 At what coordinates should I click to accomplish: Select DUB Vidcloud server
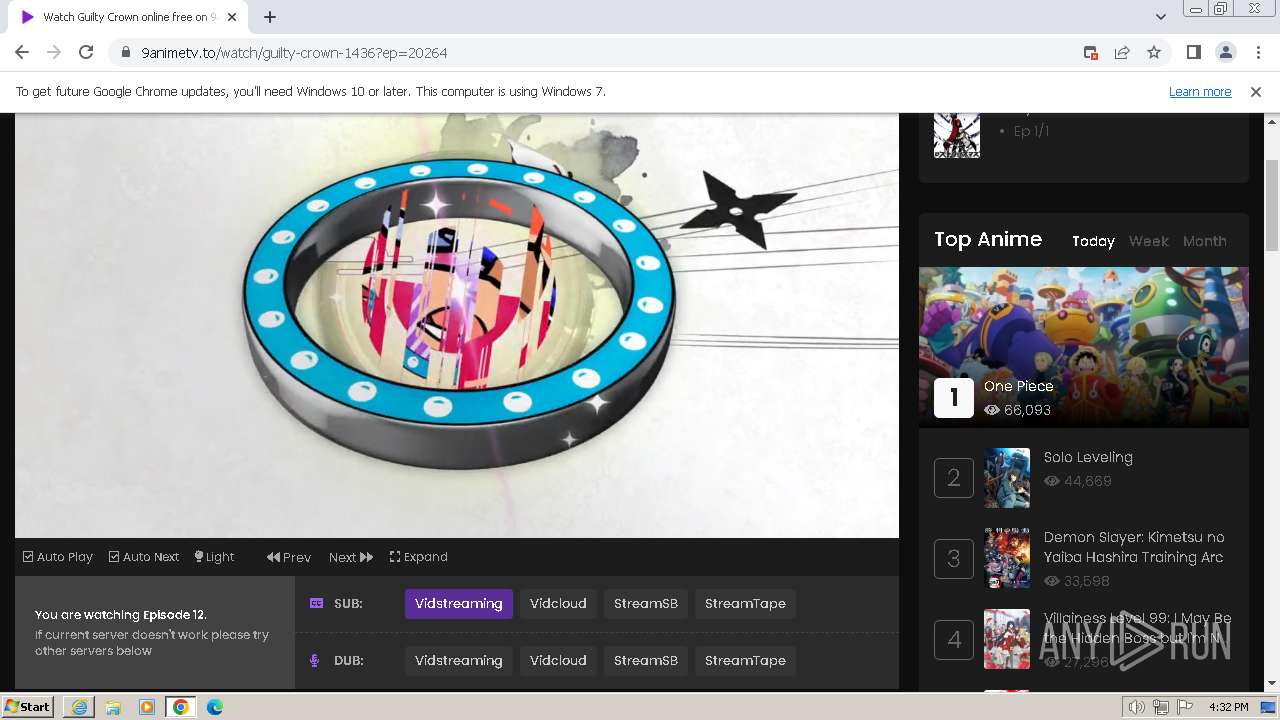[x=558, y=661]
